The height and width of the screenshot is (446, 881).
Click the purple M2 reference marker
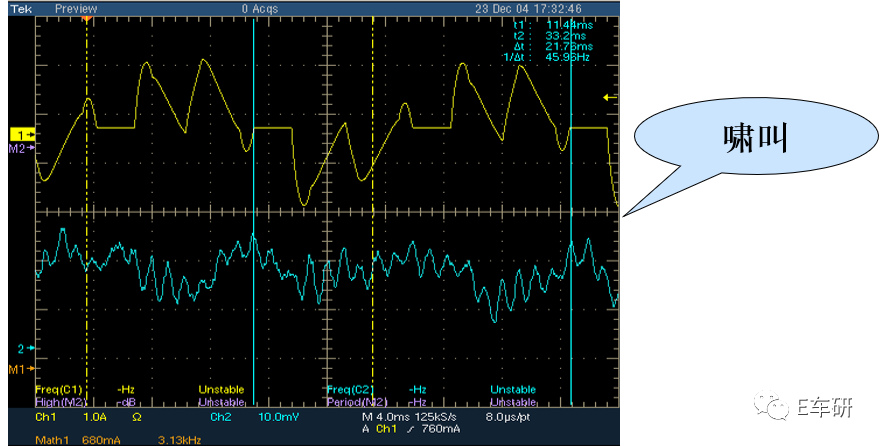click(21, 148)
